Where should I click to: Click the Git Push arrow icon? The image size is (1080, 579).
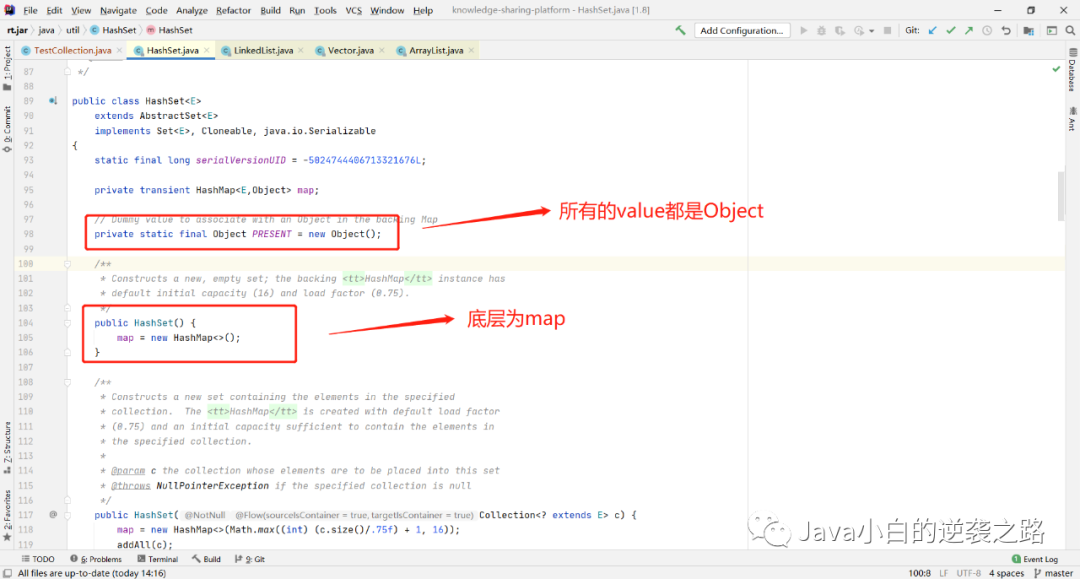point(968,30)
